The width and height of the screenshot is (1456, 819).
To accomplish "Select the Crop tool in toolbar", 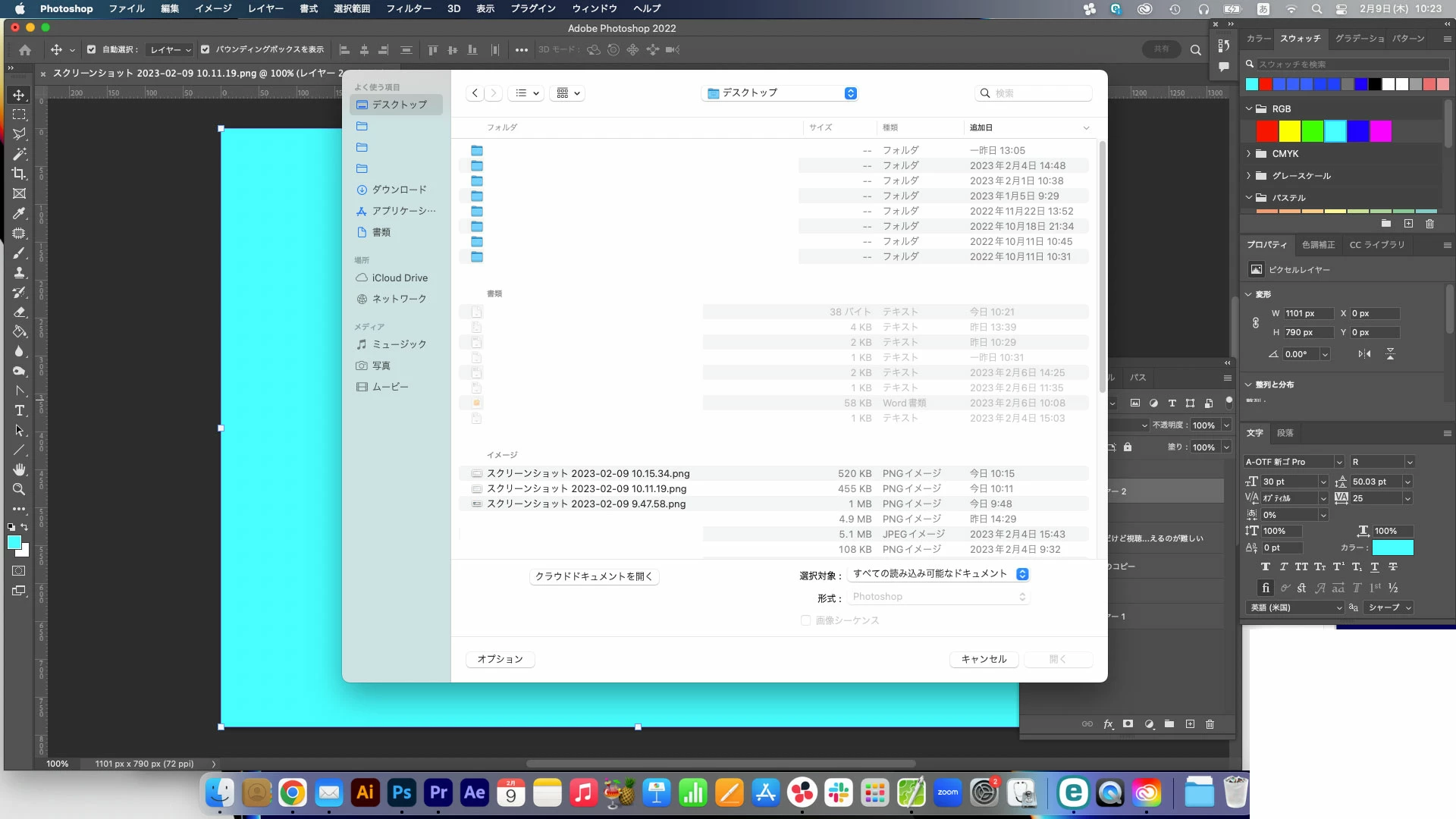I will pos(19,174).
